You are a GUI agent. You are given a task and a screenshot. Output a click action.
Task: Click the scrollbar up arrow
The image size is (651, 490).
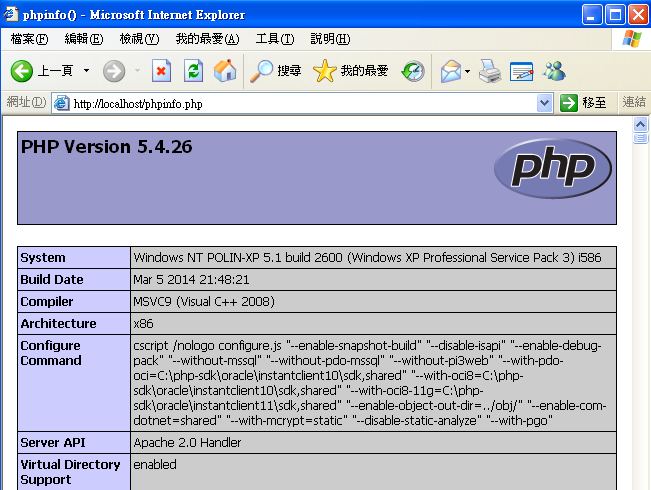(x=640, y=124)
